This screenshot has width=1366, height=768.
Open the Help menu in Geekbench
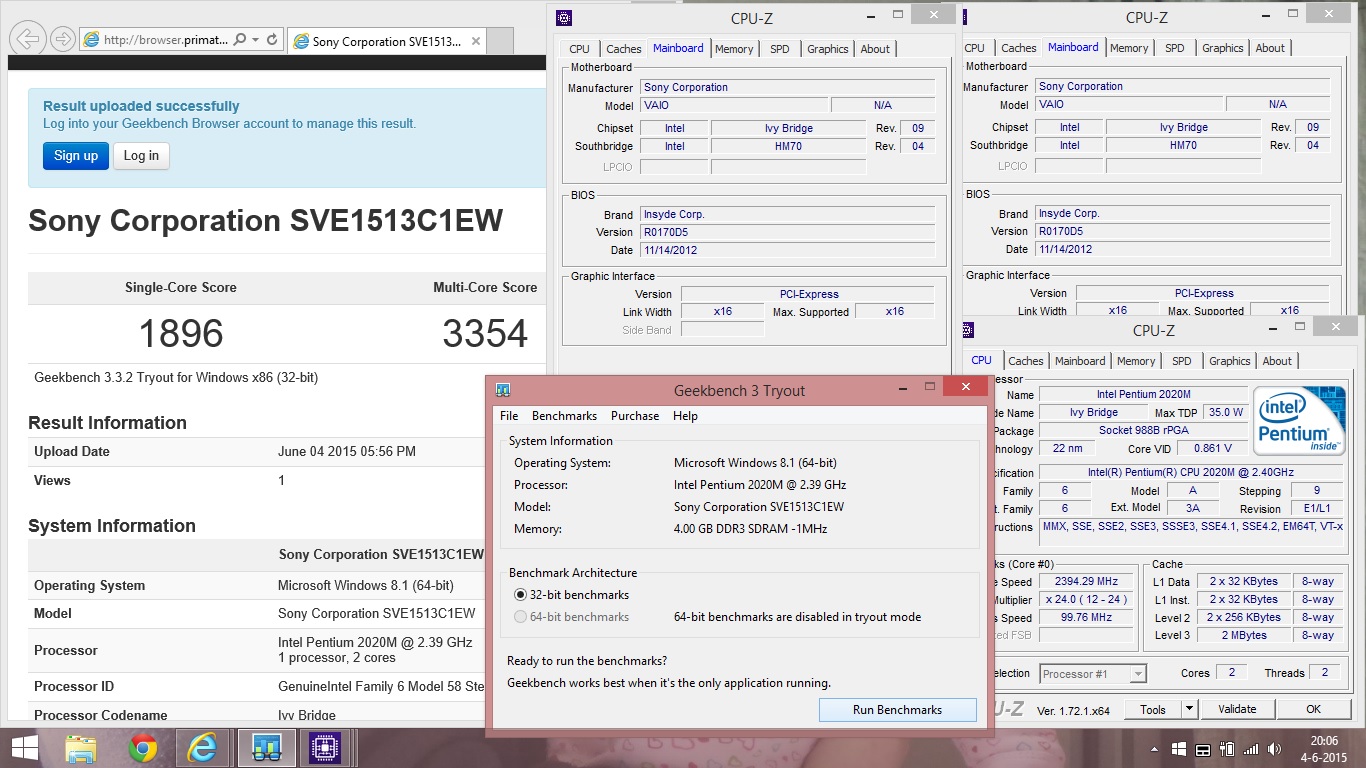685,416
